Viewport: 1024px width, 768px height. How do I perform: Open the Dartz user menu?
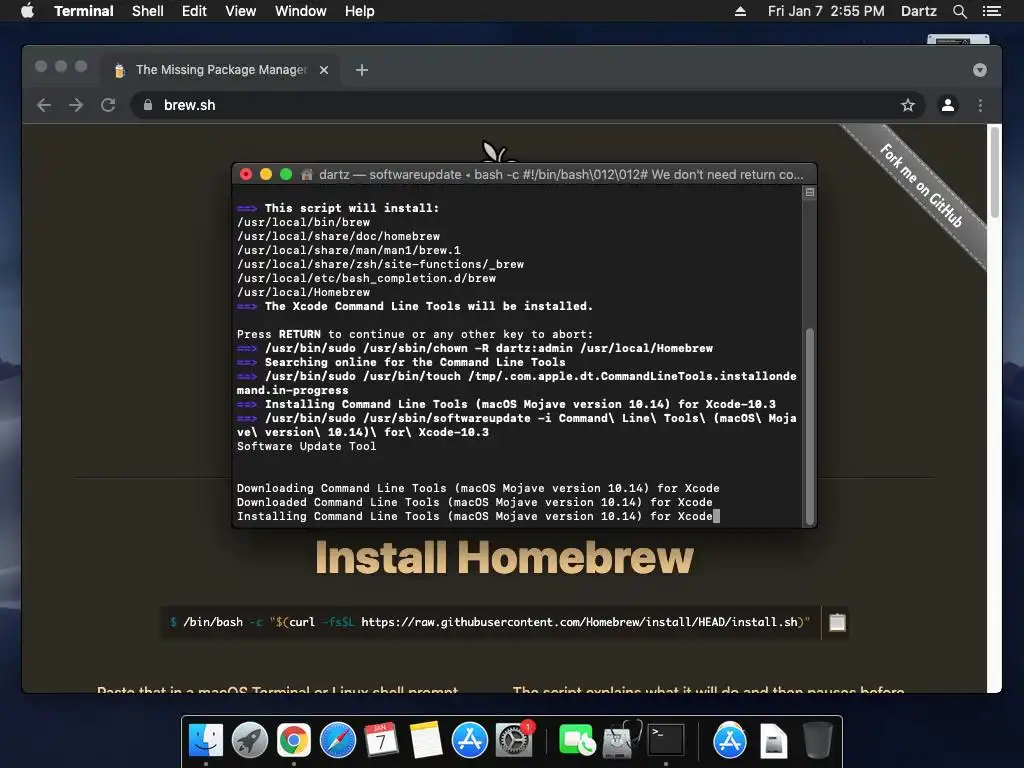(x=918, y=11)
